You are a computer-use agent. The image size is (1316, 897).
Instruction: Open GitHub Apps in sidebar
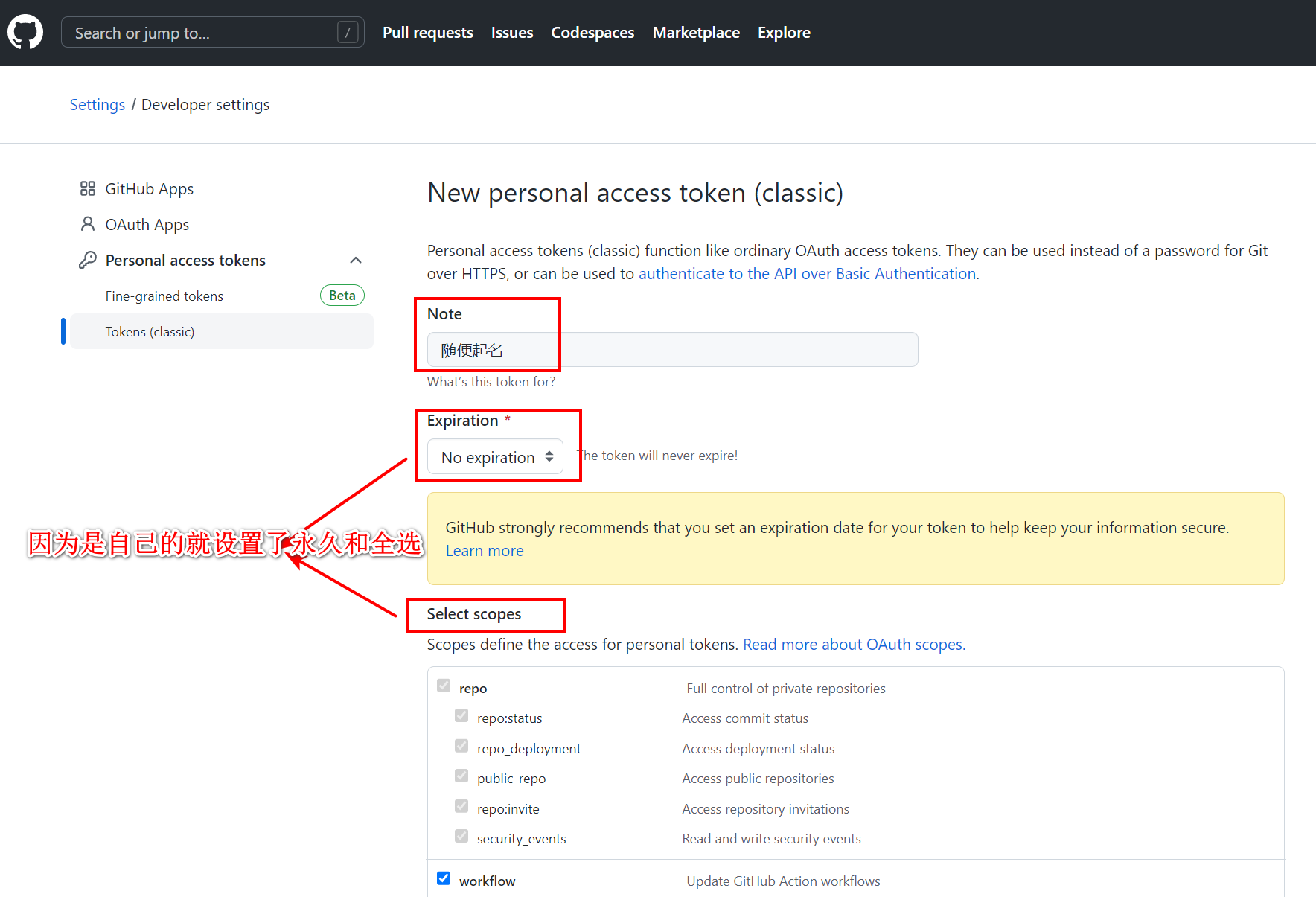(149, 189)
